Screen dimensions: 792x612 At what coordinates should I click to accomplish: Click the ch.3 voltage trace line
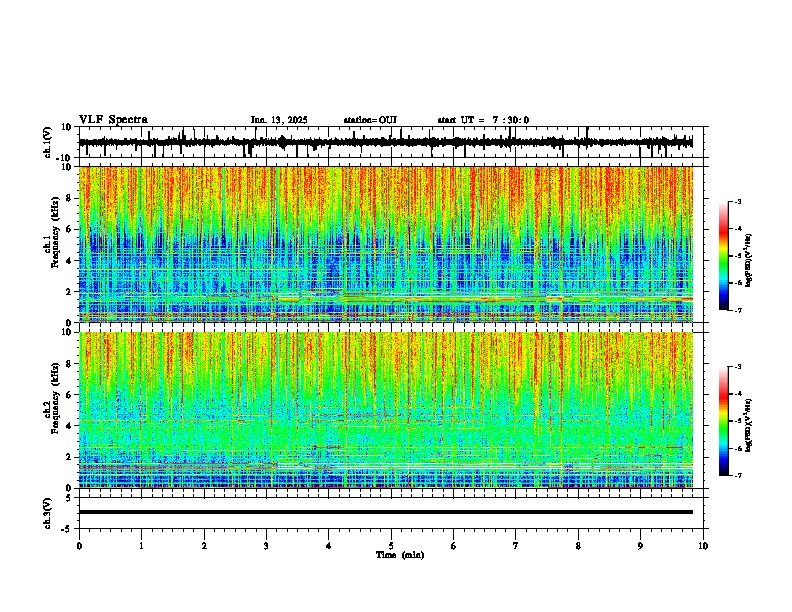[x=386, y=512]
